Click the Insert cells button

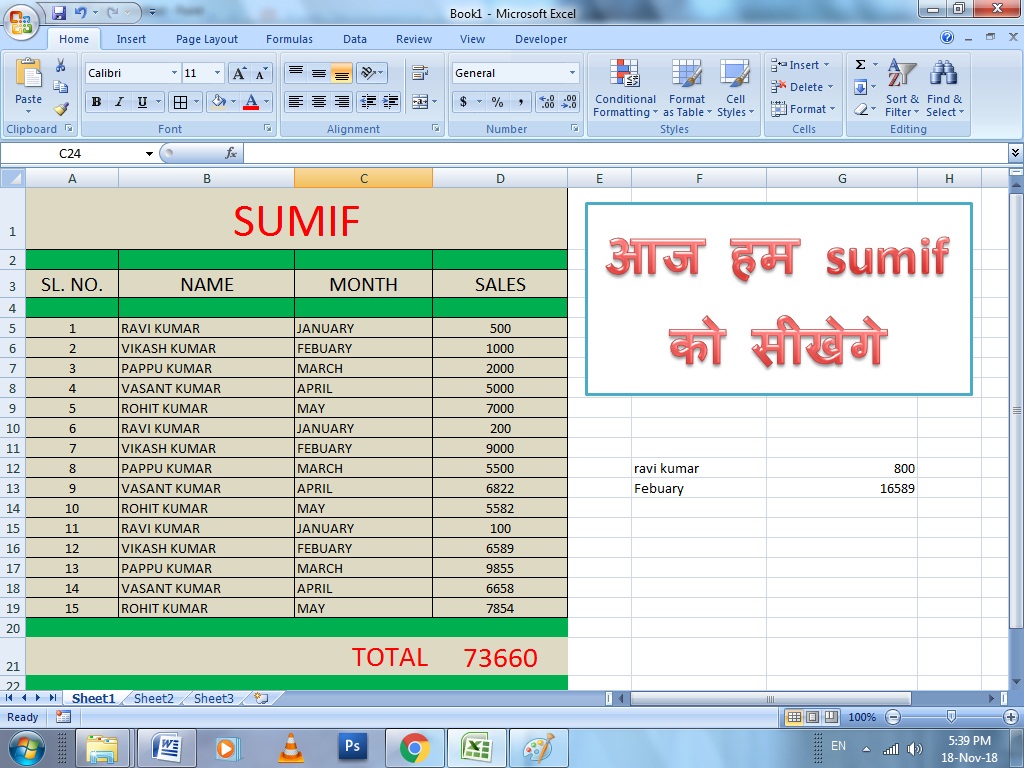(x=800, y=64)
